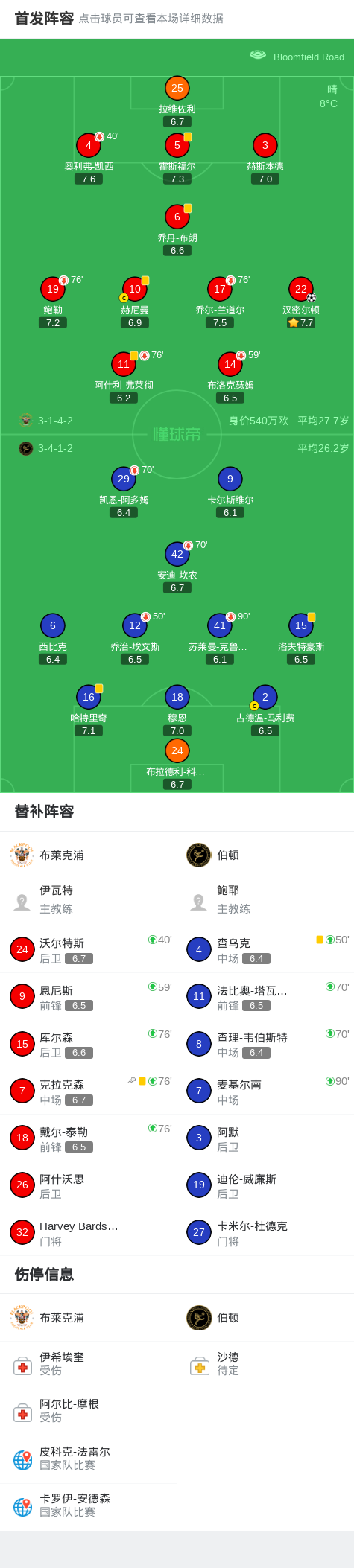Tap Burton's 沙德 pending injury entry
Image resolution: width=354 pixels, height=1568 pixels.
265,1365
